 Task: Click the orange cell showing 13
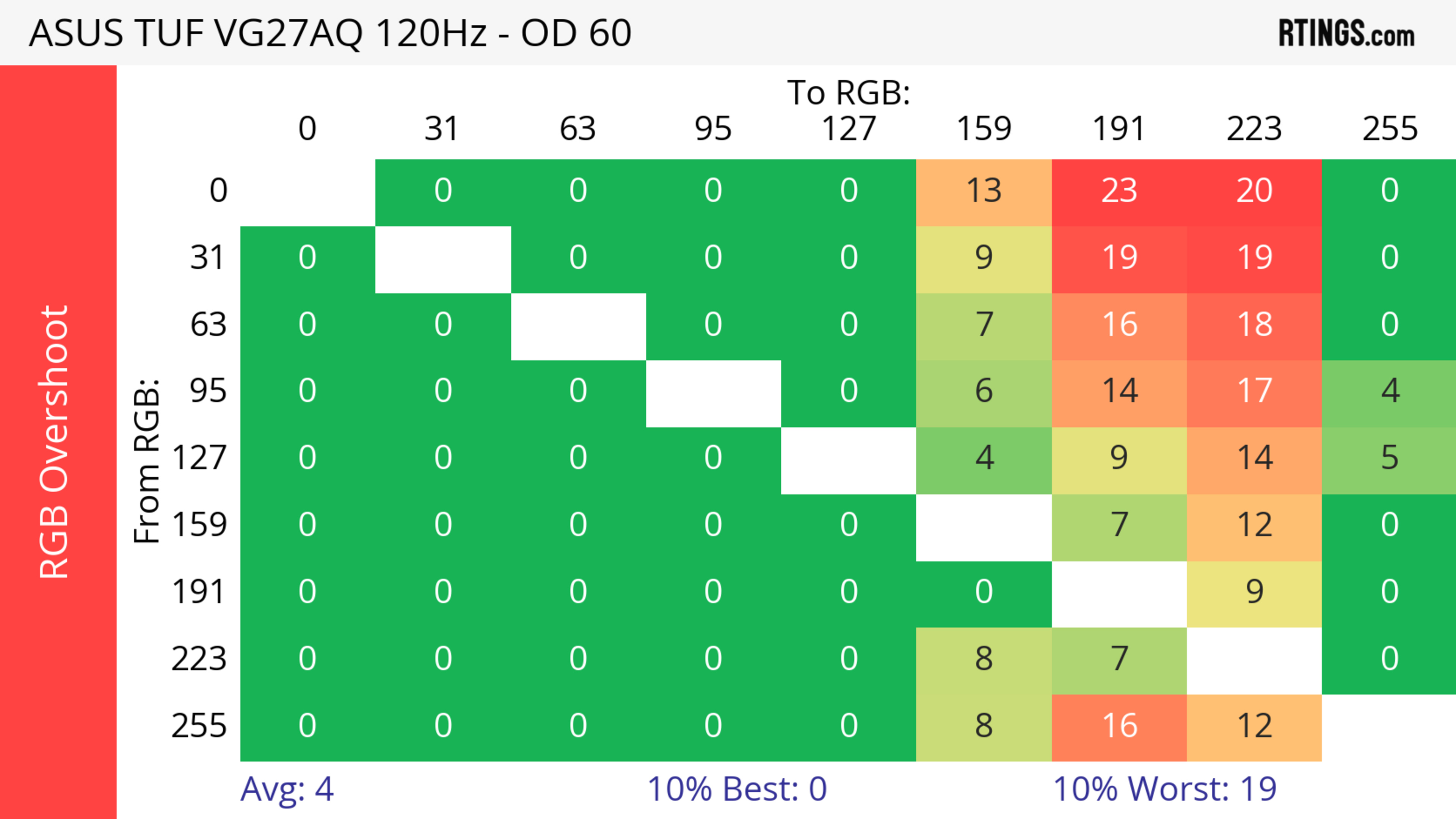[984, 190]
